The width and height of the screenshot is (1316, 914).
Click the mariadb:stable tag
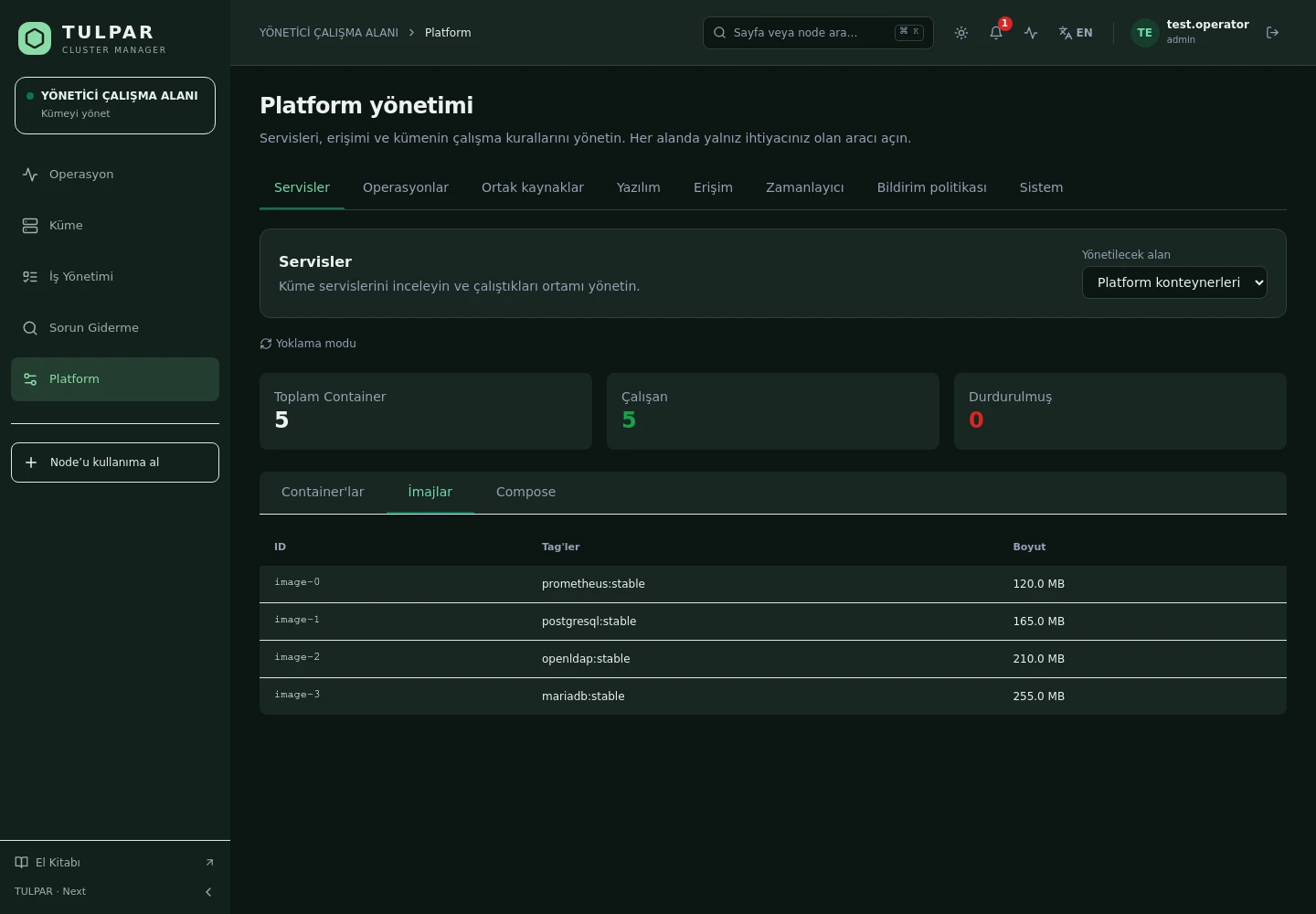(583, 696)
